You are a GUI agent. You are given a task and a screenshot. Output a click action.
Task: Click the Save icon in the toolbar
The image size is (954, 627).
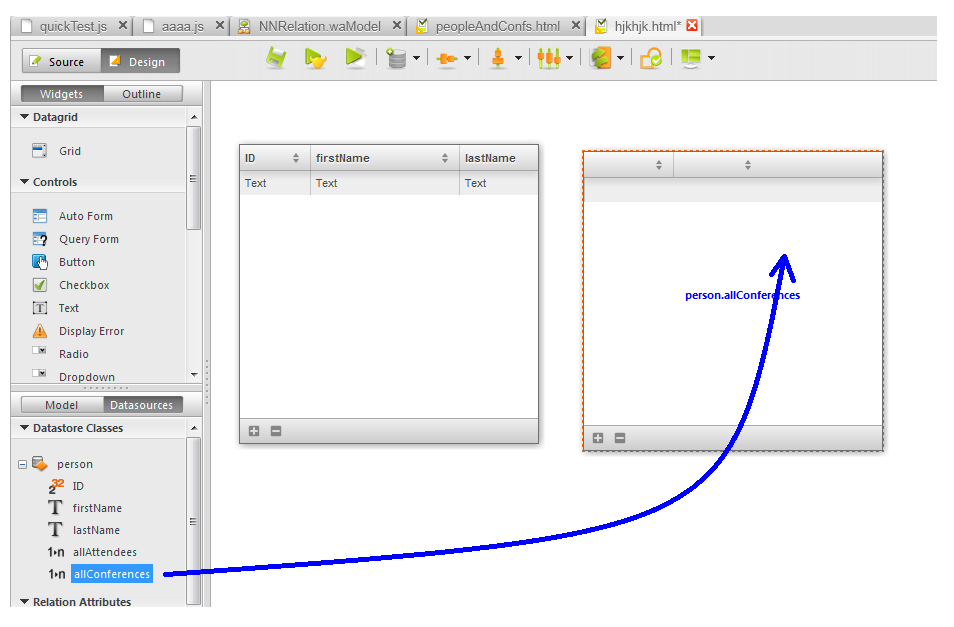click(x=276, y=59)
